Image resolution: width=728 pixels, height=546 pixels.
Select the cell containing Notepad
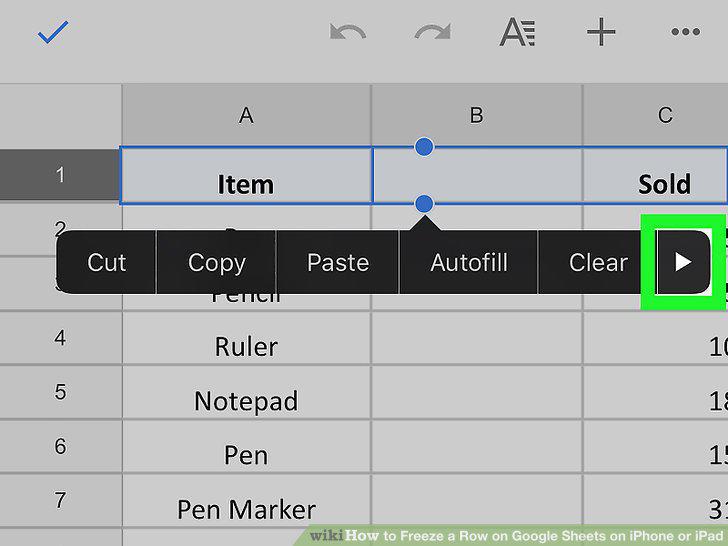(247, 392)
